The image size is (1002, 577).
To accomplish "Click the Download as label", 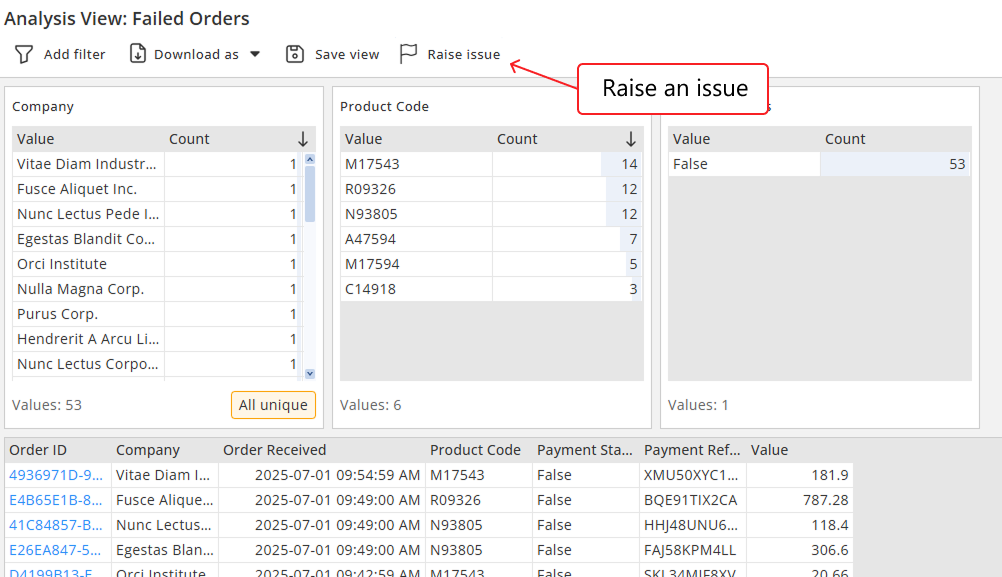I will pos(196,55).
